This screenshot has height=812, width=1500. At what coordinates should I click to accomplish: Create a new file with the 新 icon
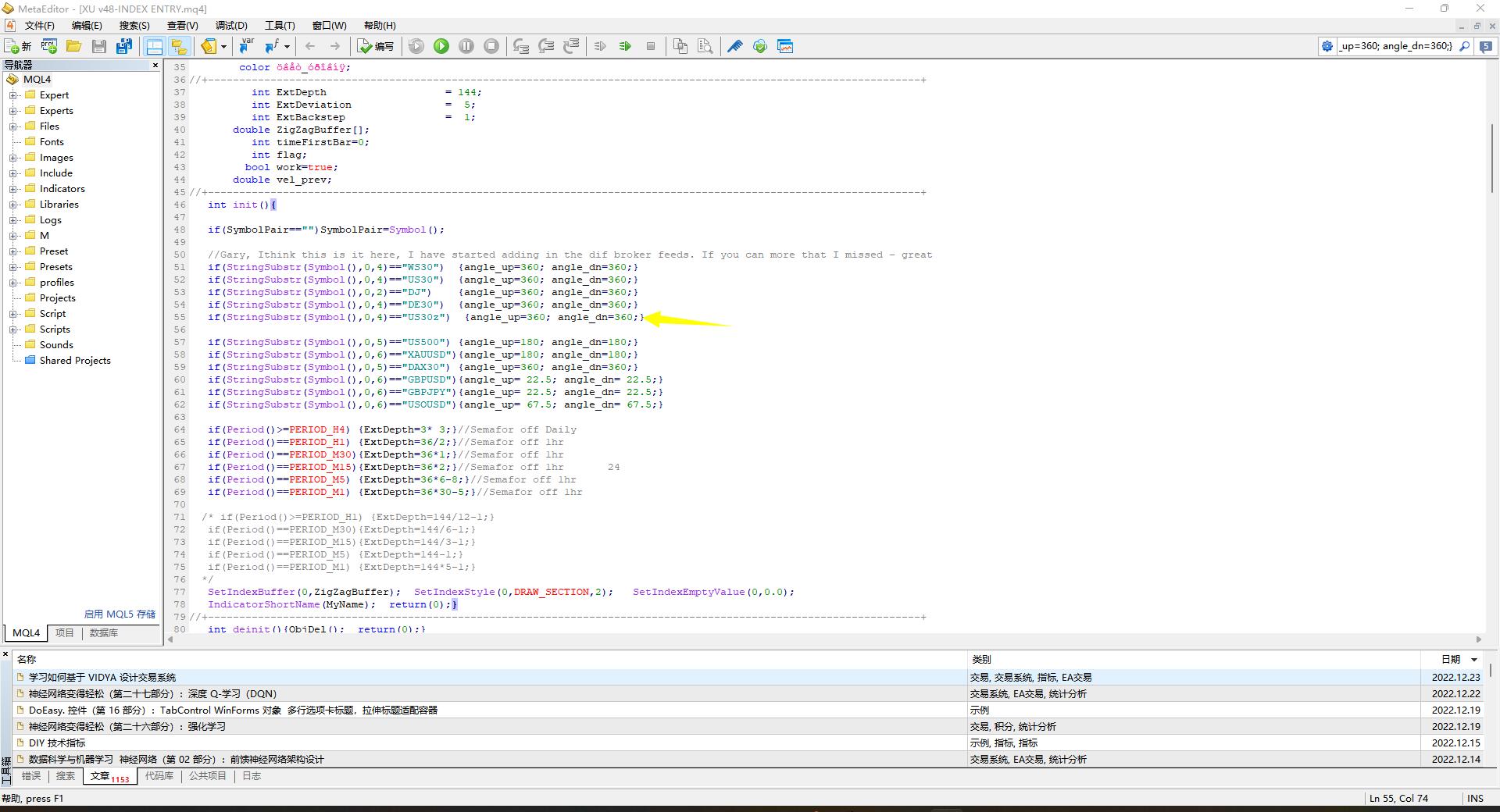click(x=18, y=47)
